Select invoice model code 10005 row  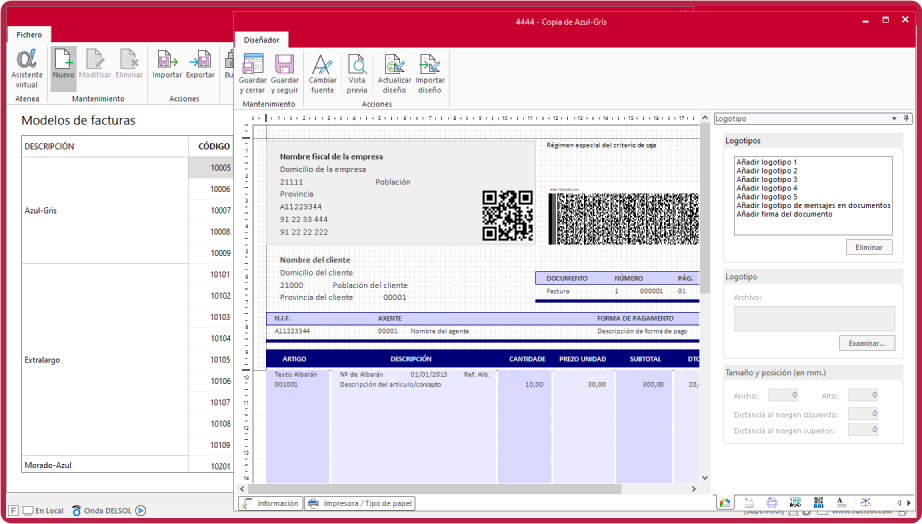[x=210, y=168]
